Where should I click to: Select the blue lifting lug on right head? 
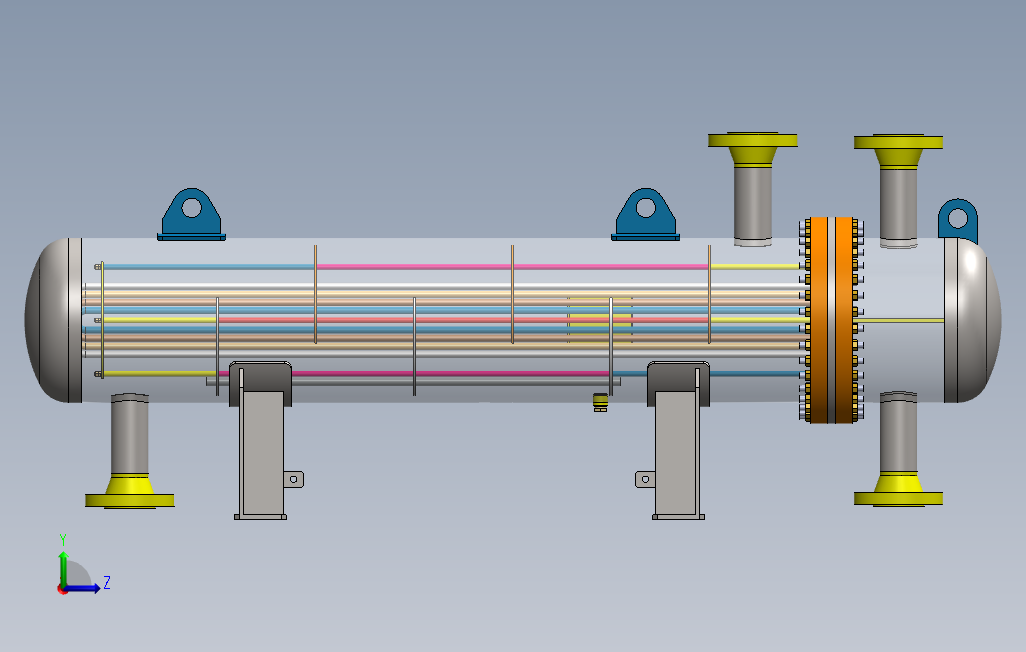[x=958, y=220]
